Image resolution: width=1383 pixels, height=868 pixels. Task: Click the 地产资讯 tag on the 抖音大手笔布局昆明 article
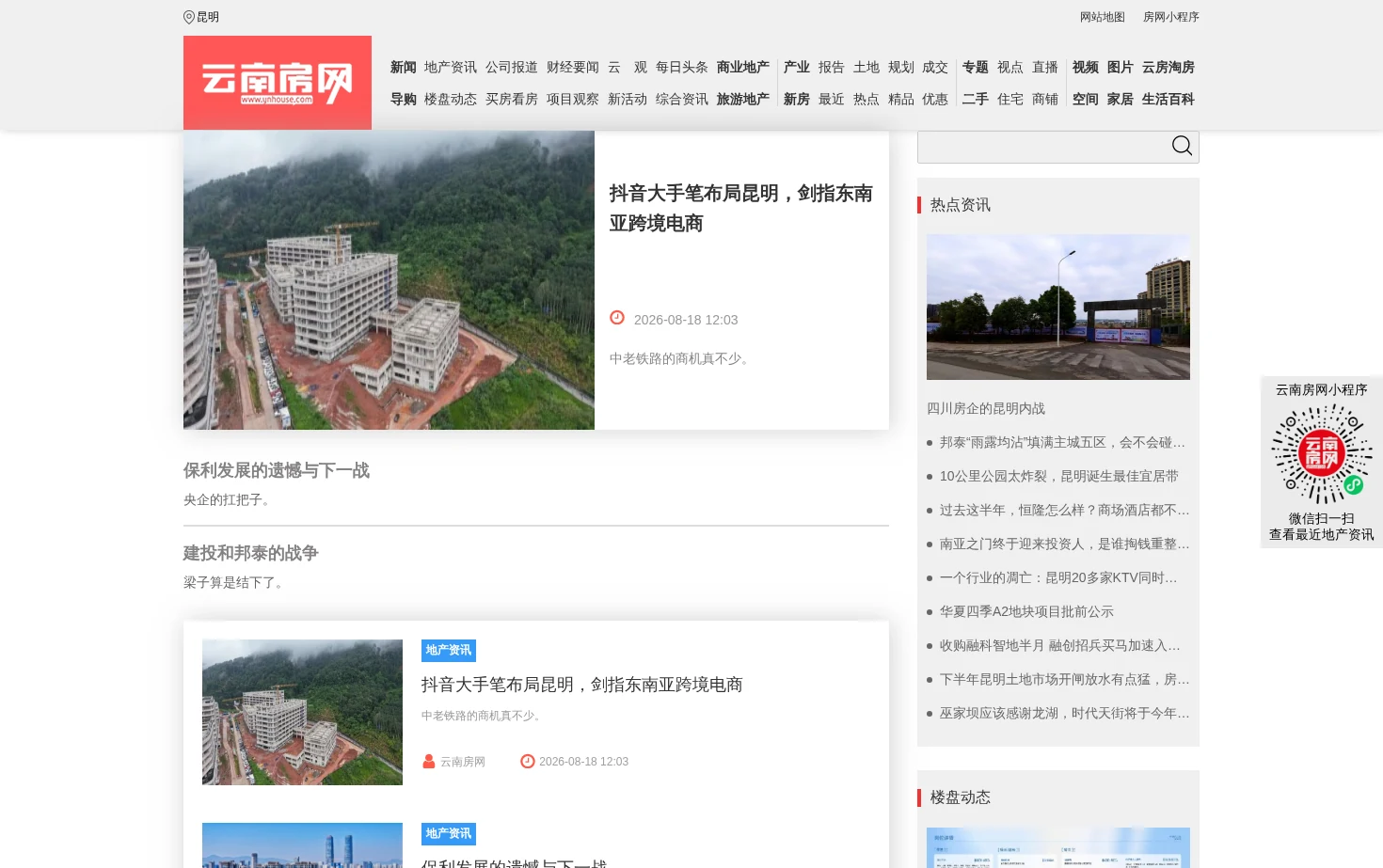click(449, 651)
